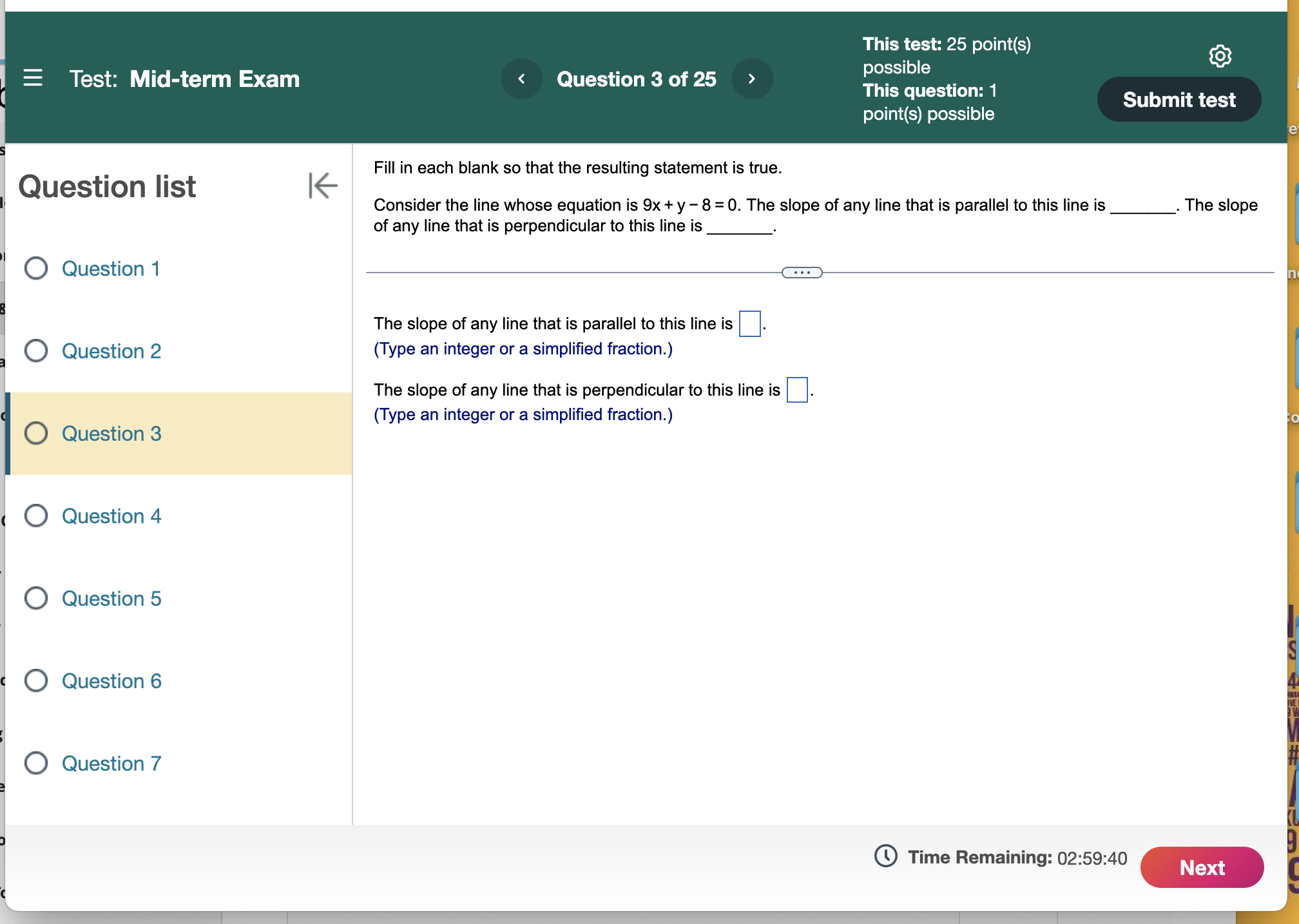This screenshot has height=924, width=1299.
Task: Go to previous question arrow
Action: [x=521, y=79]
